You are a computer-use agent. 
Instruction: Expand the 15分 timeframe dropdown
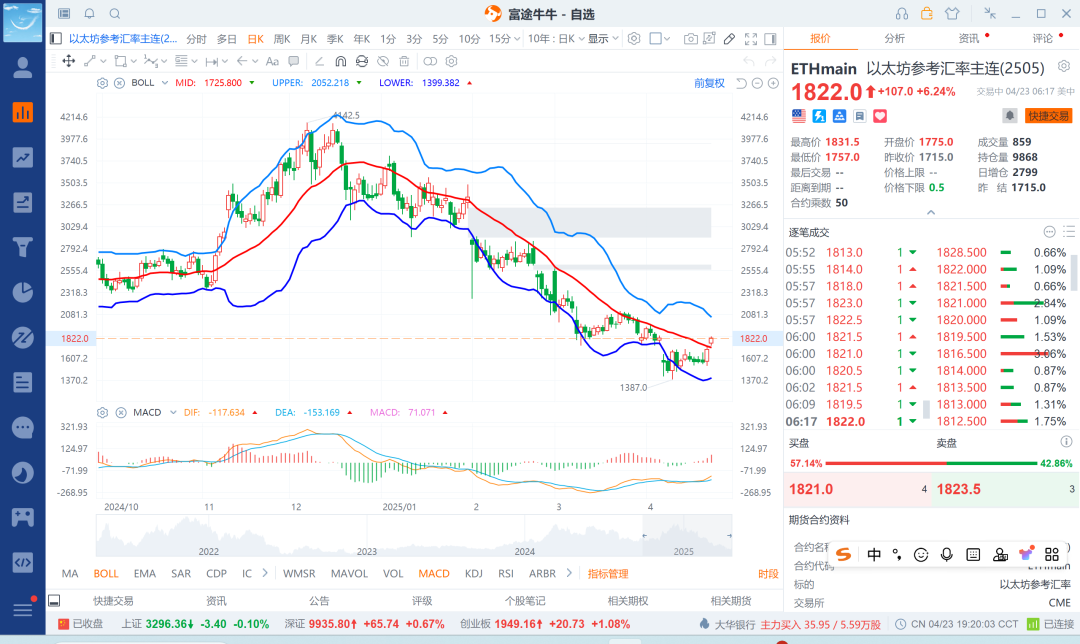[x=517, y=39]
